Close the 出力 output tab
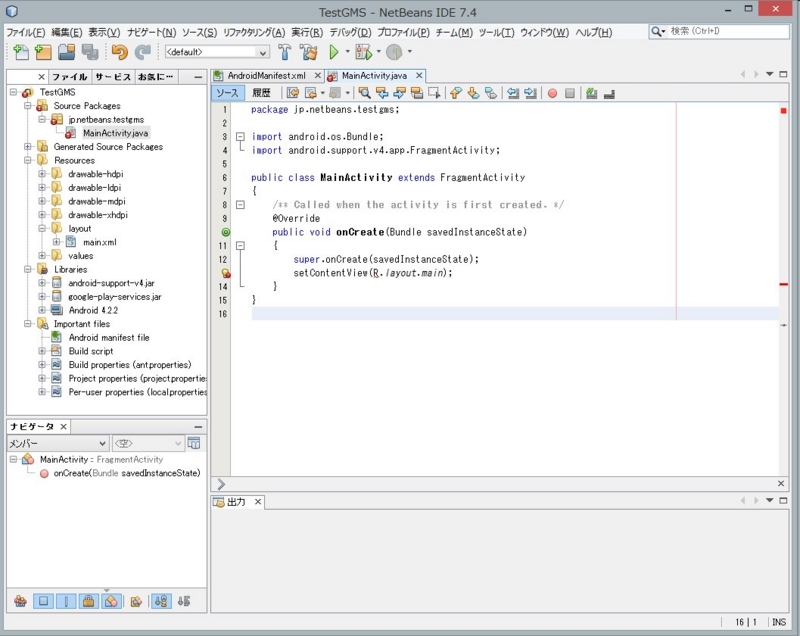The width and height of the screenshot is (800, 636). (x=258, y=502)
